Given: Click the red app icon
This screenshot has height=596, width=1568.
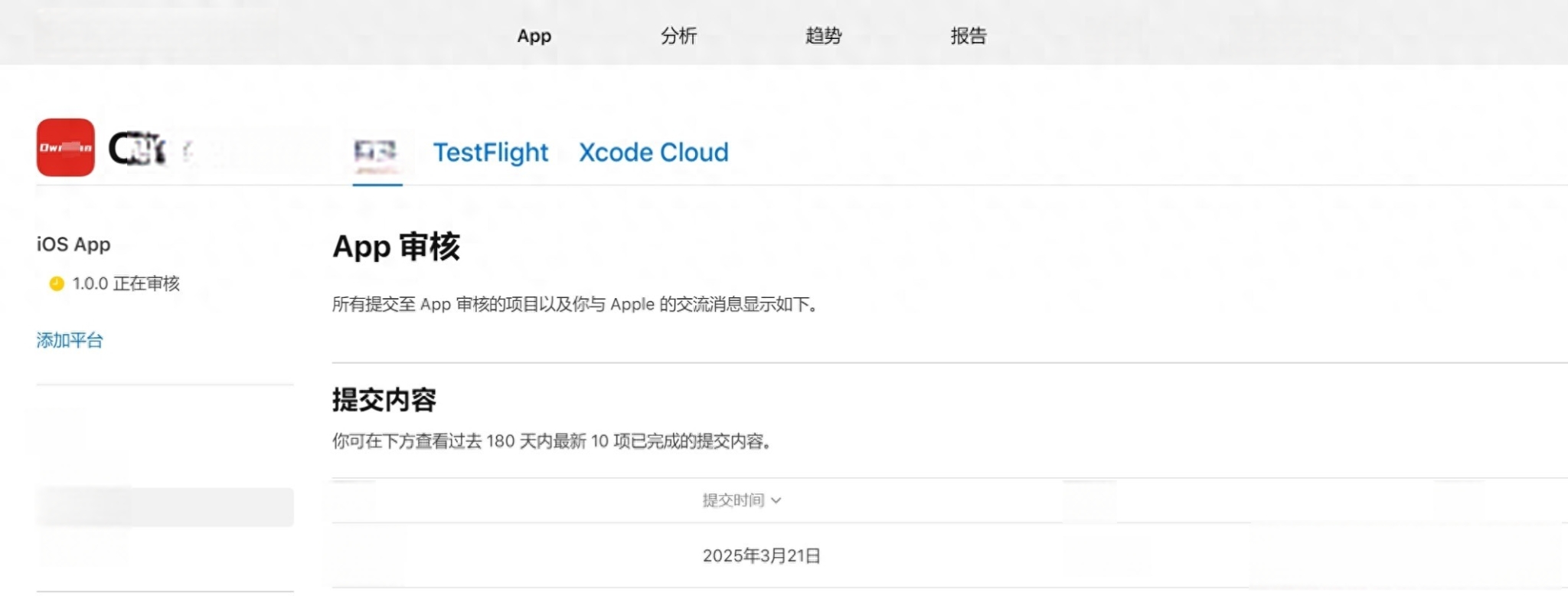Looking at the screenshot, I should (x=66, y=147).
